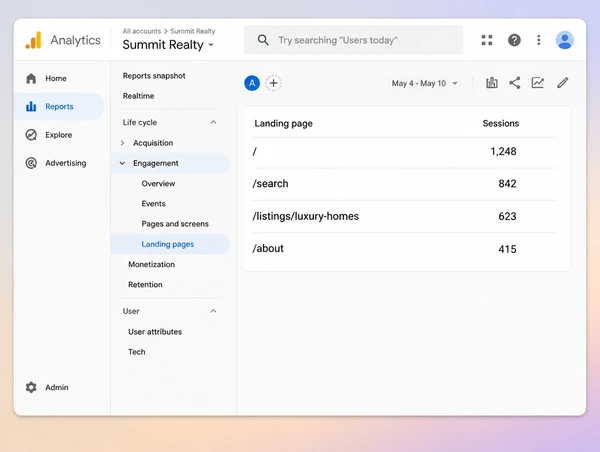Open the Summit Realty property selector dropdown
Viewport: 600px width, 452px height.
(x=168, y=45)
